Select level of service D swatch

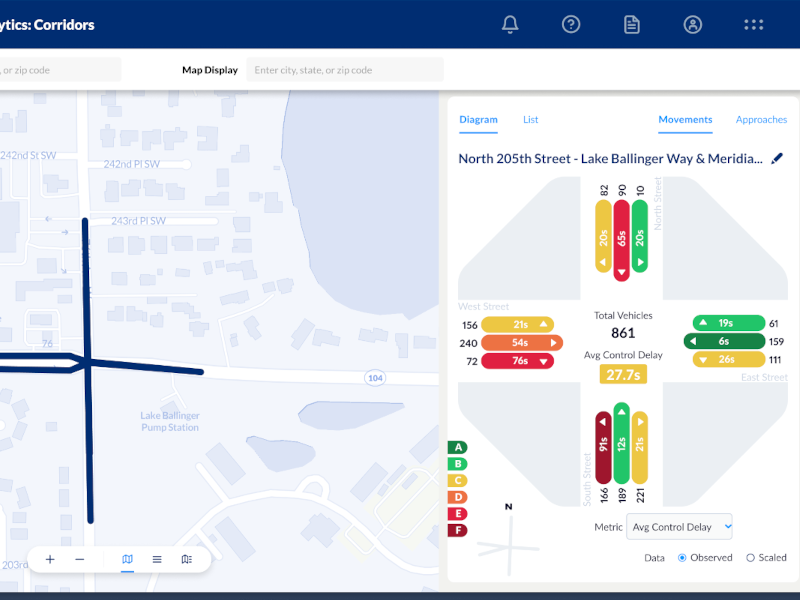pos(458,497)
